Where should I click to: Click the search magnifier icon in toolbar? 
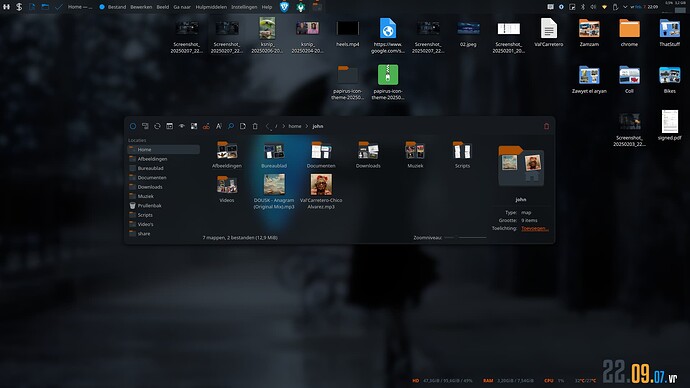click(x=231, y=126)
